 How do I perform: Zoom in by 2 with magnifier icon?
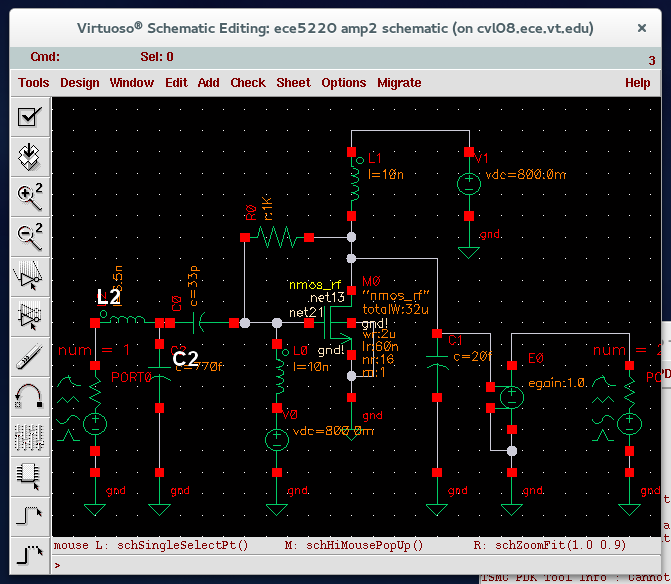30,196
